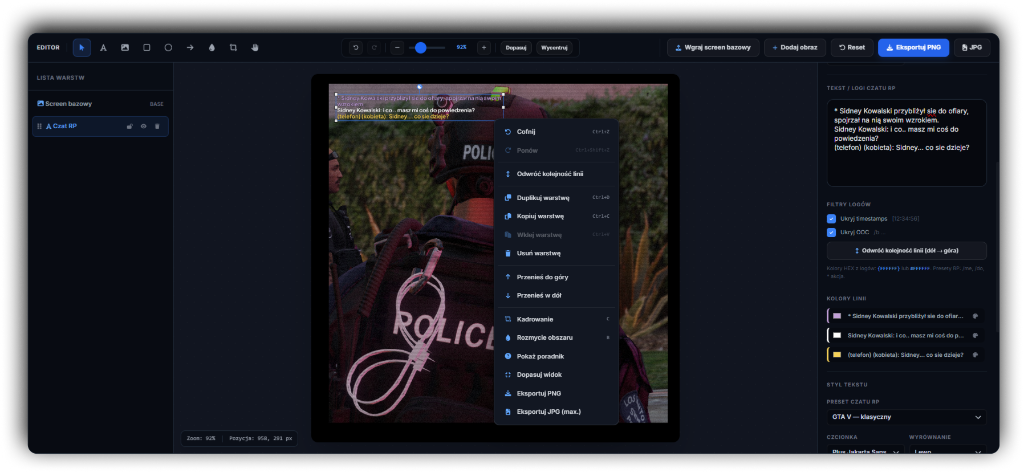Choose Eksportuj JPG (max.) in context menu

[x=556, y=412]
